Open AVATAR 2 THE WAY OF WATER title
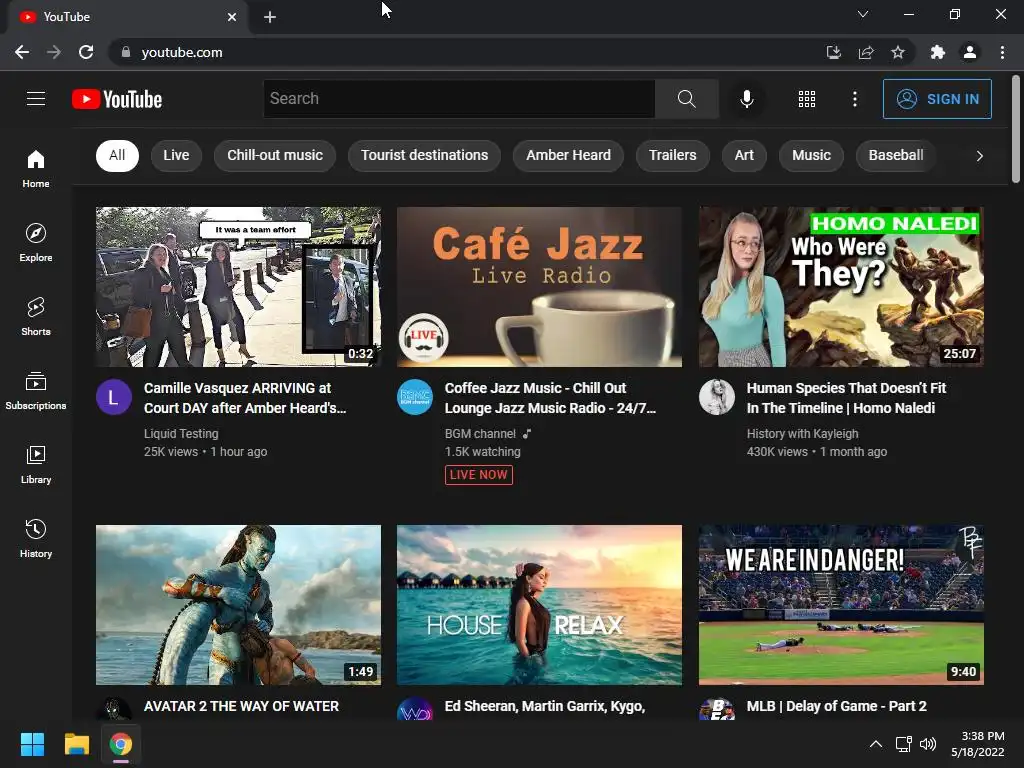Viewport: 1024px width, 768px height. [x=241, y=707]
